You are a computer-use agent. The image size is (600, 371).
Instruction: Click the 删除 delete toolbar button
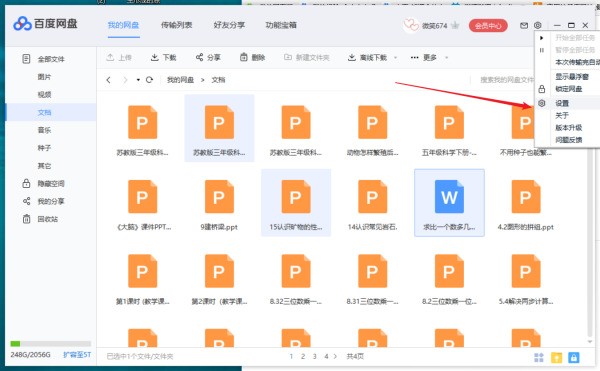pos(253,57)
